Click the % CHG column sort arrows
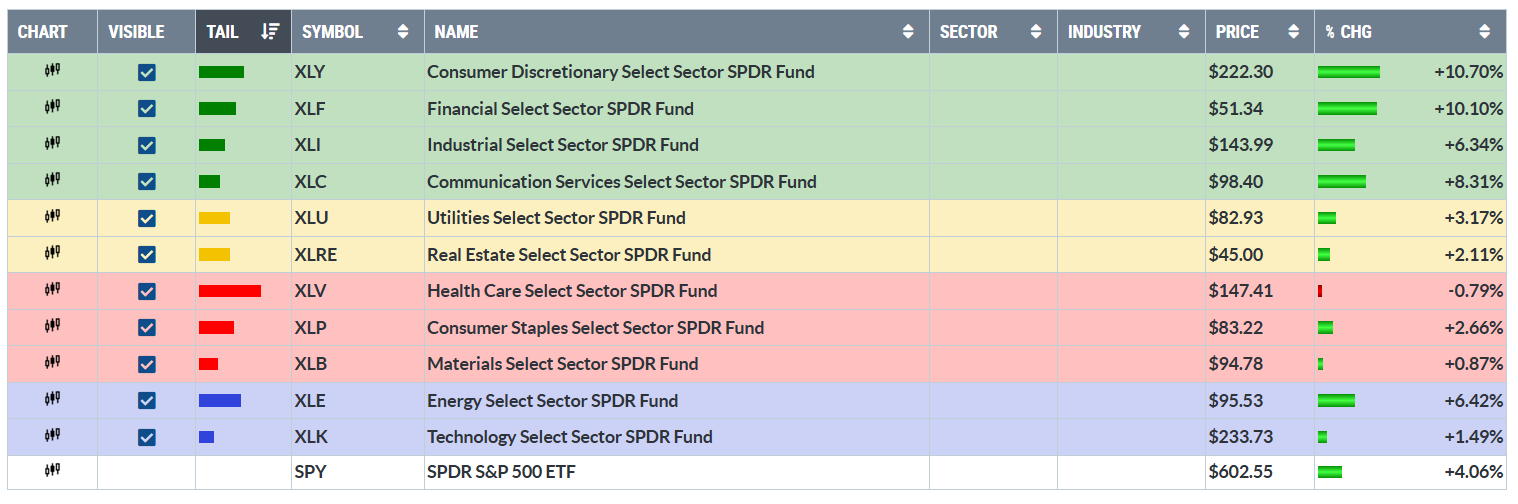Screen dimensions: 1518x504 (1485, 32)
